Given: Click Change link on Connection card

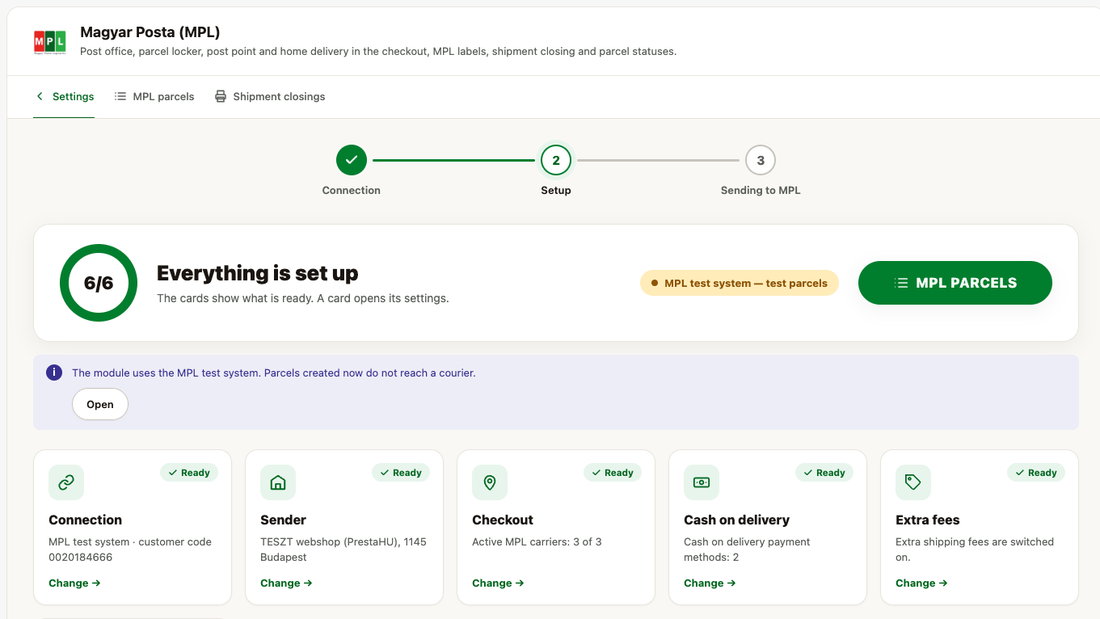Looking at the screenshot, I should [x=74, y=583].
